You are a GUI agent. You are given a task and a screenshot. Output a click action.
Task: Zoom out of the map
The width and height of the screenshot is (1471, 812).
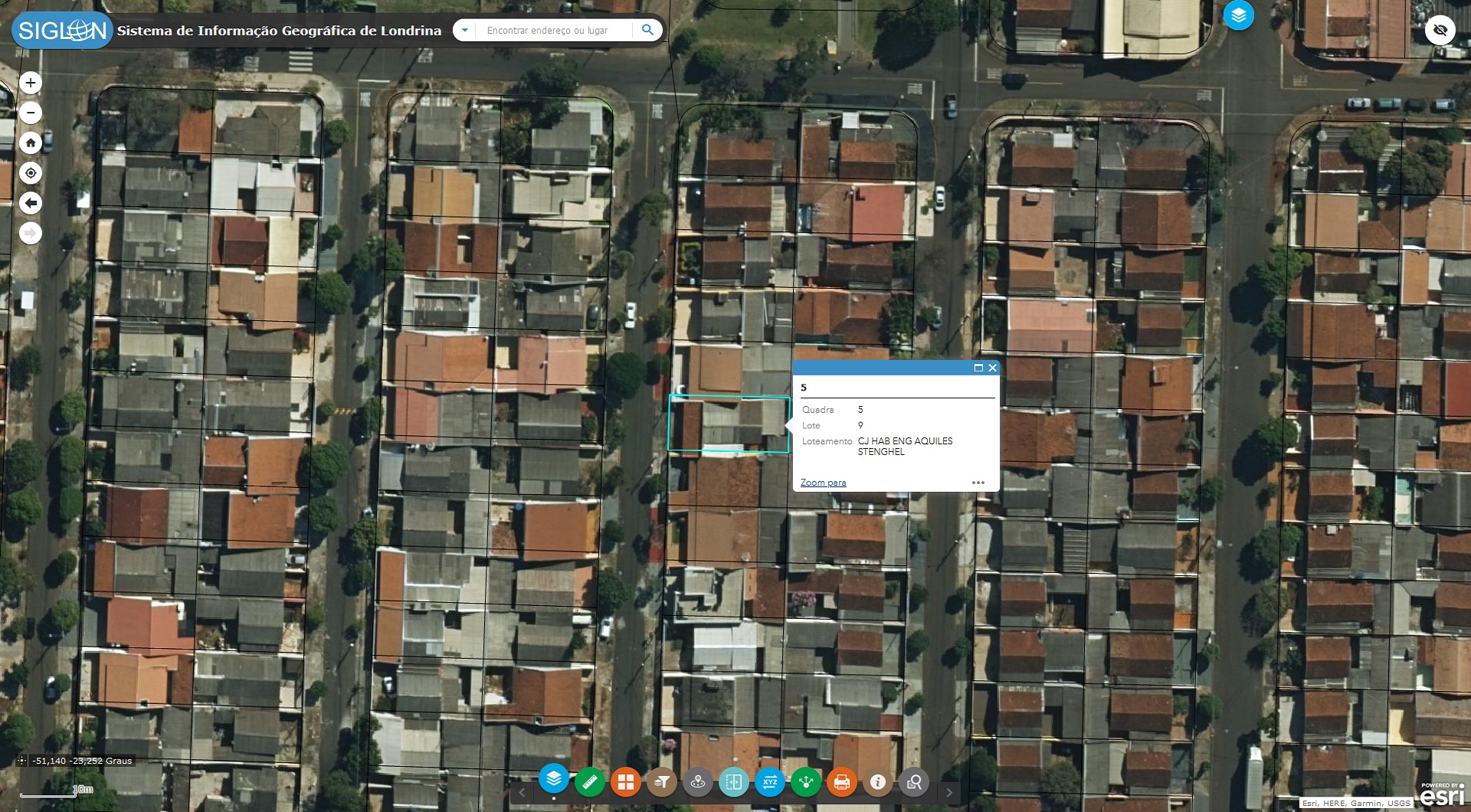click(x=31, y=113)
